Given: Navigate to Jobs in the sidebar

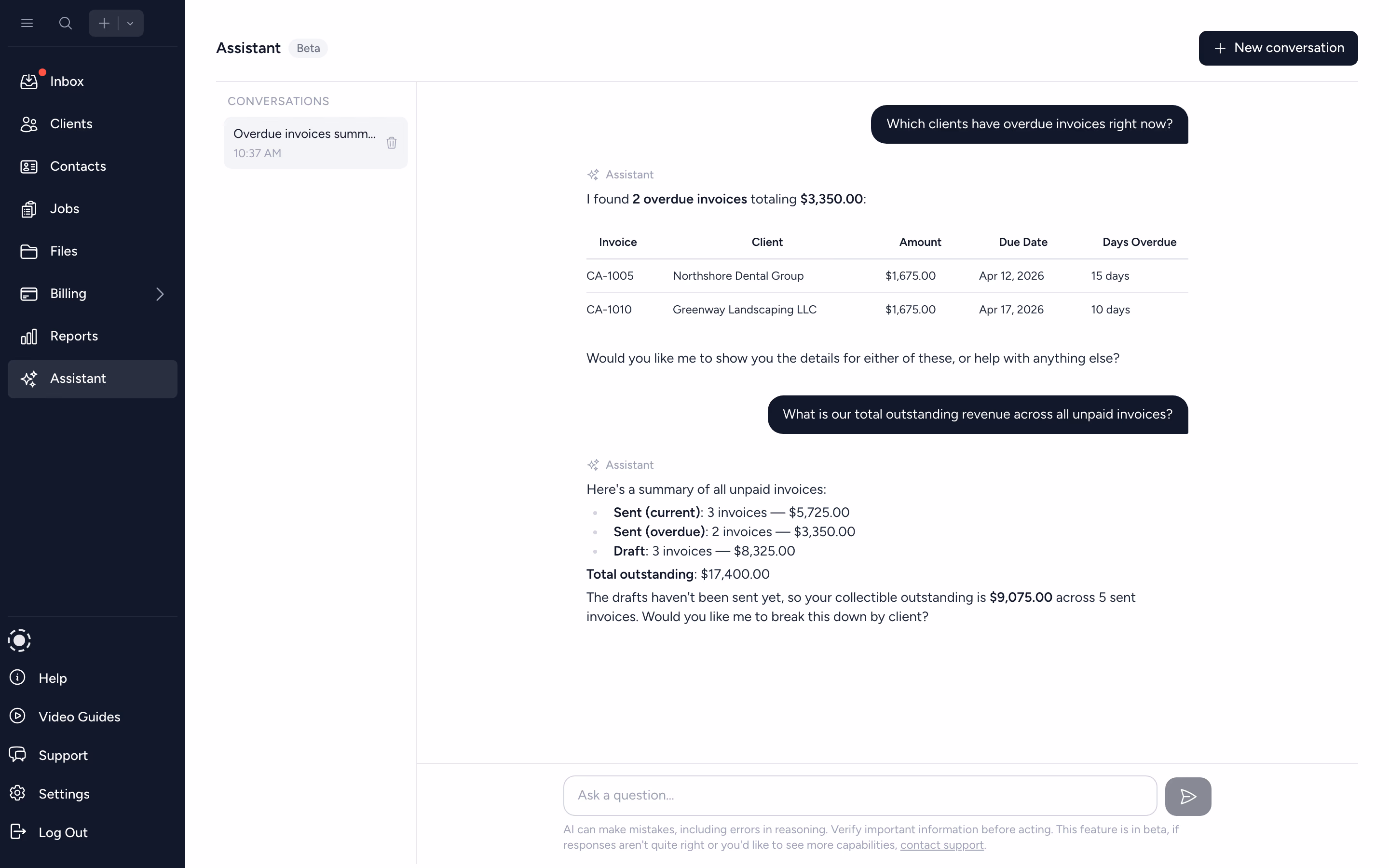Looking at the screenshot, I should pos(64,208).
